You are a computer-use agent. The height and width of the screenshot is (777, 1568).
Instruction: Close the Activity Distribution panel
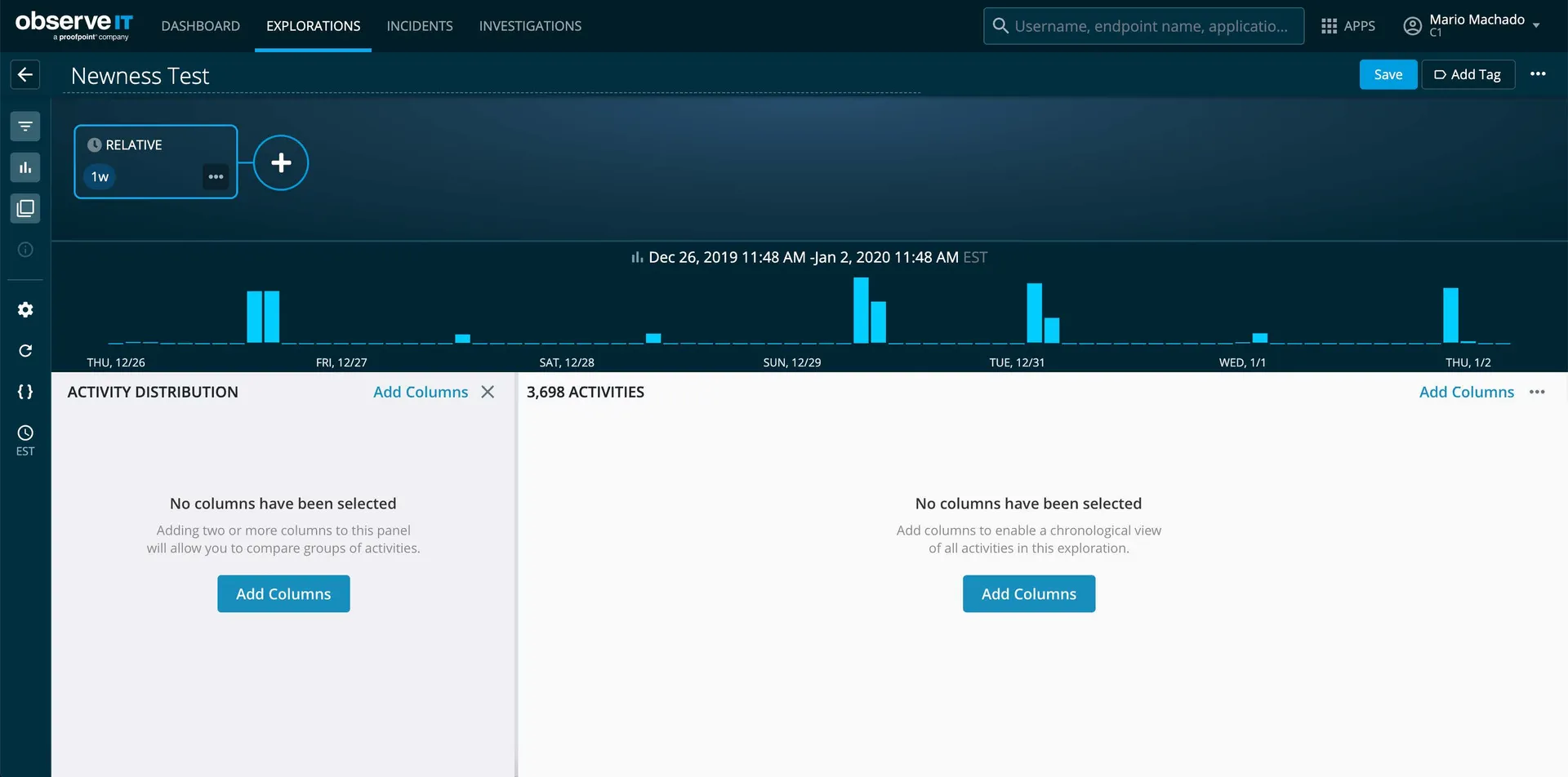(488, 392)
